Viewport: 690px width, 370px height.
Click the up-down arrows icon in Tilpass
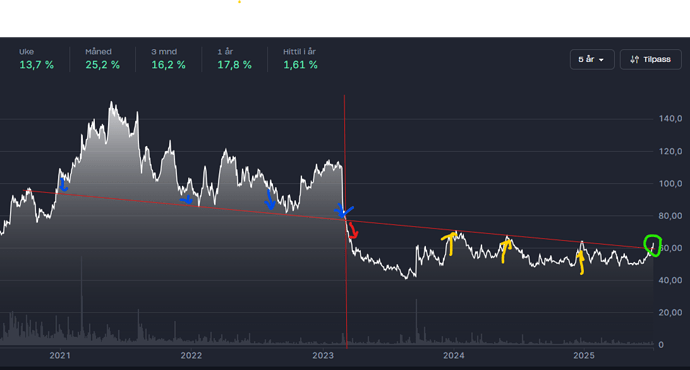pos(634,59)
